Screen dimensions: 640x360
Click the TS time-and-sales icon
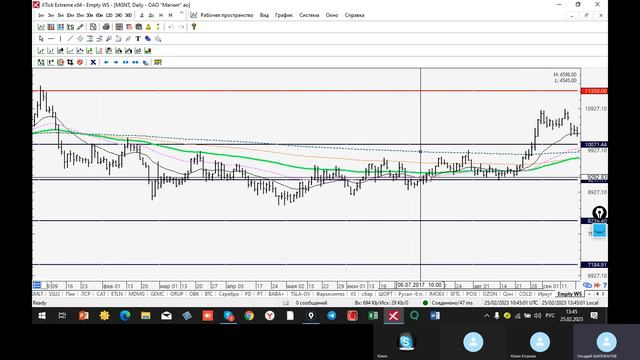coord(70,27)
